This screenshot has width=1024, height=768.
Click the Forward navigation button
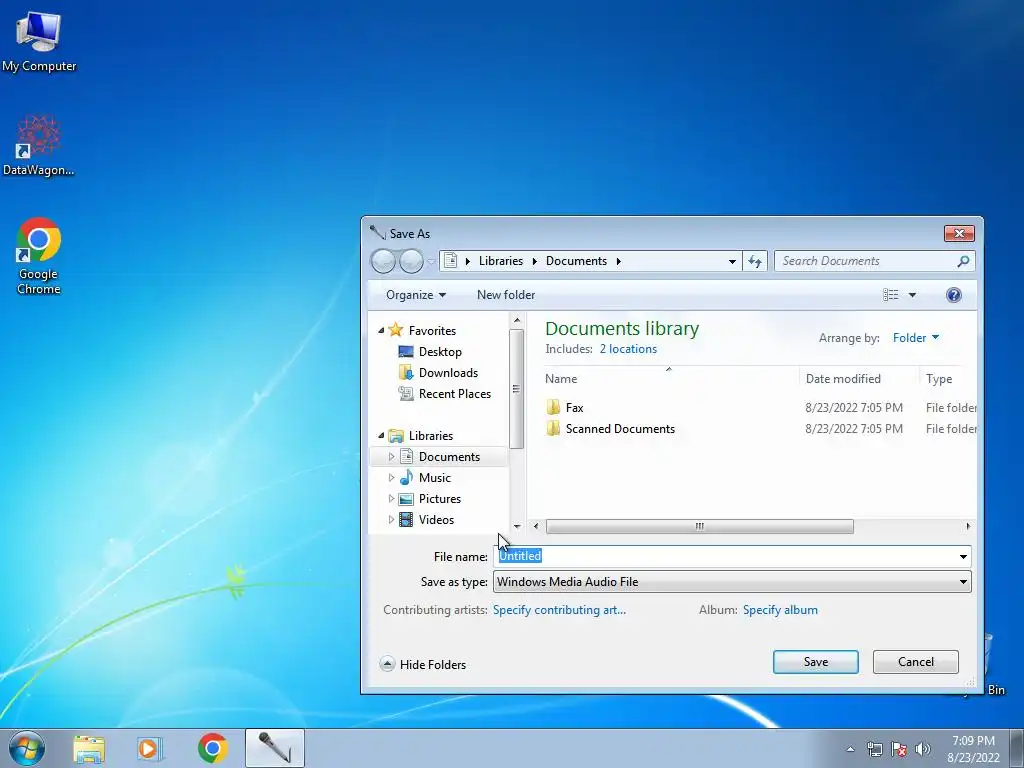coord(411,261)
